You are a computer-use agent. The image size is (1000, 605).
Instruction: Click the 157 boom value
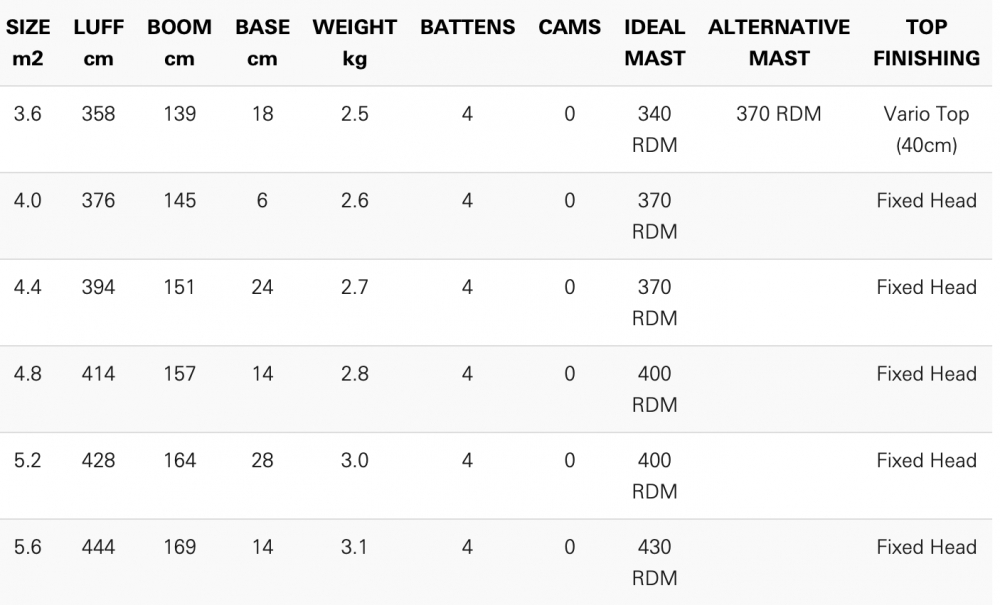pyautogui.click(x=179, y=374)
